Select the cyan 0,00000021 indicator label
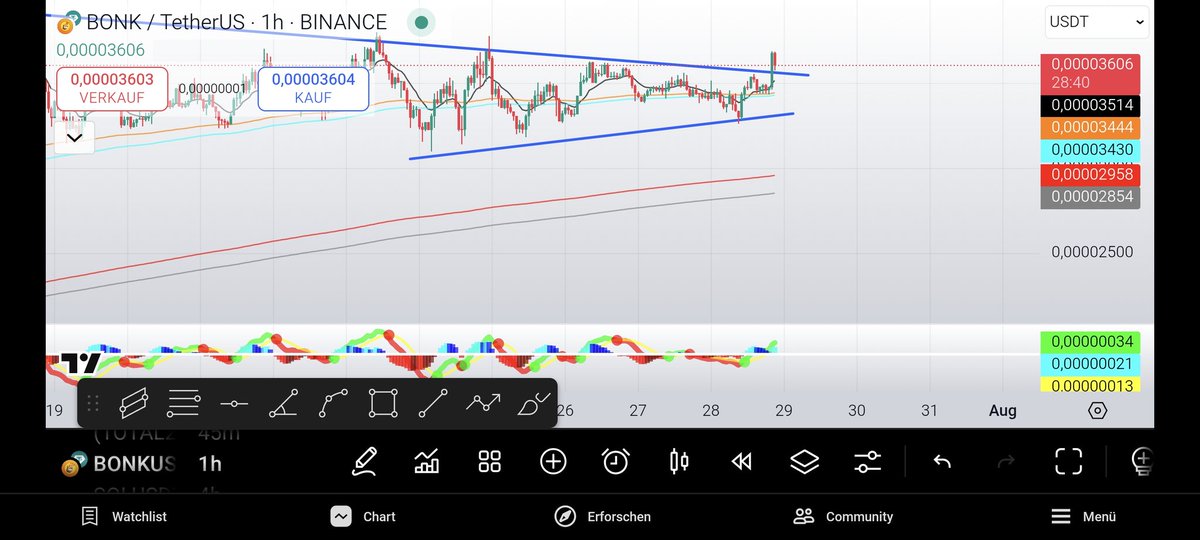Viewport: 1200px width, 540px height. [1090, 364]
